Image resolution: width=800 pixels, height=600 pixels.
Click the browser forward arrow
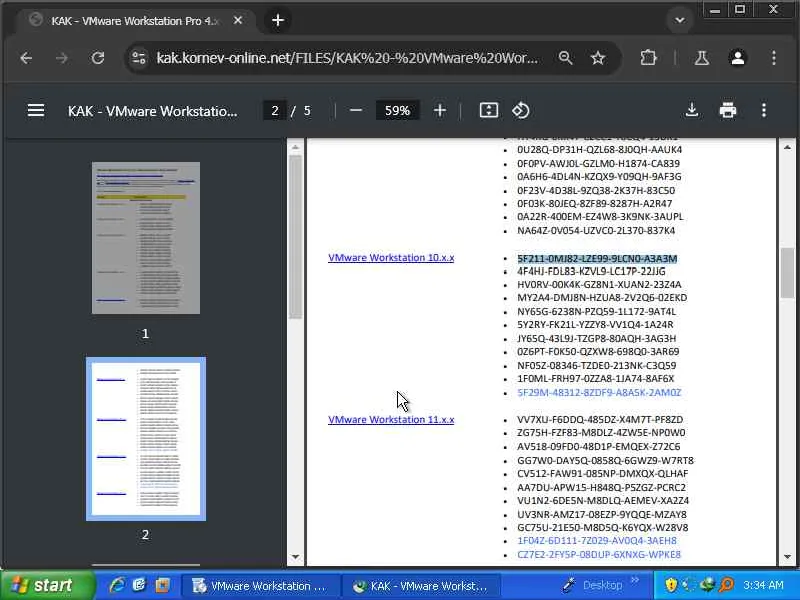(62, 58)
